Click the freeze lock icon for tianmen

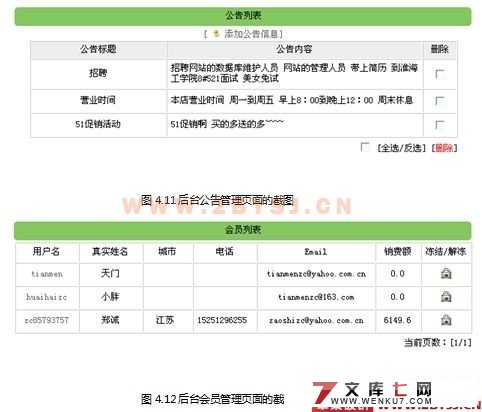click(446, 274)
